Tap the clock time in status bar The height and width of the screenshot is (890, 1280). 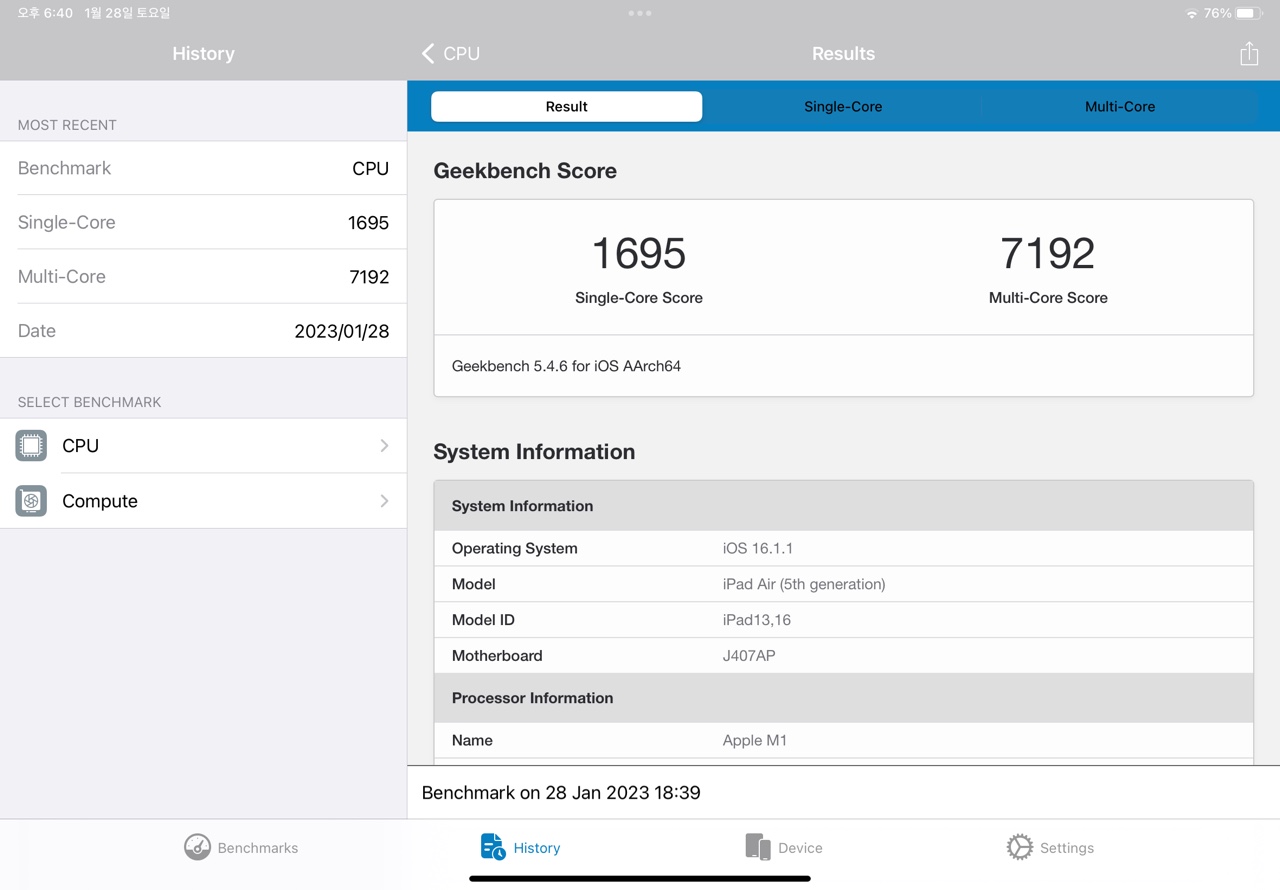pyautogui.click(x=45, y=13)
